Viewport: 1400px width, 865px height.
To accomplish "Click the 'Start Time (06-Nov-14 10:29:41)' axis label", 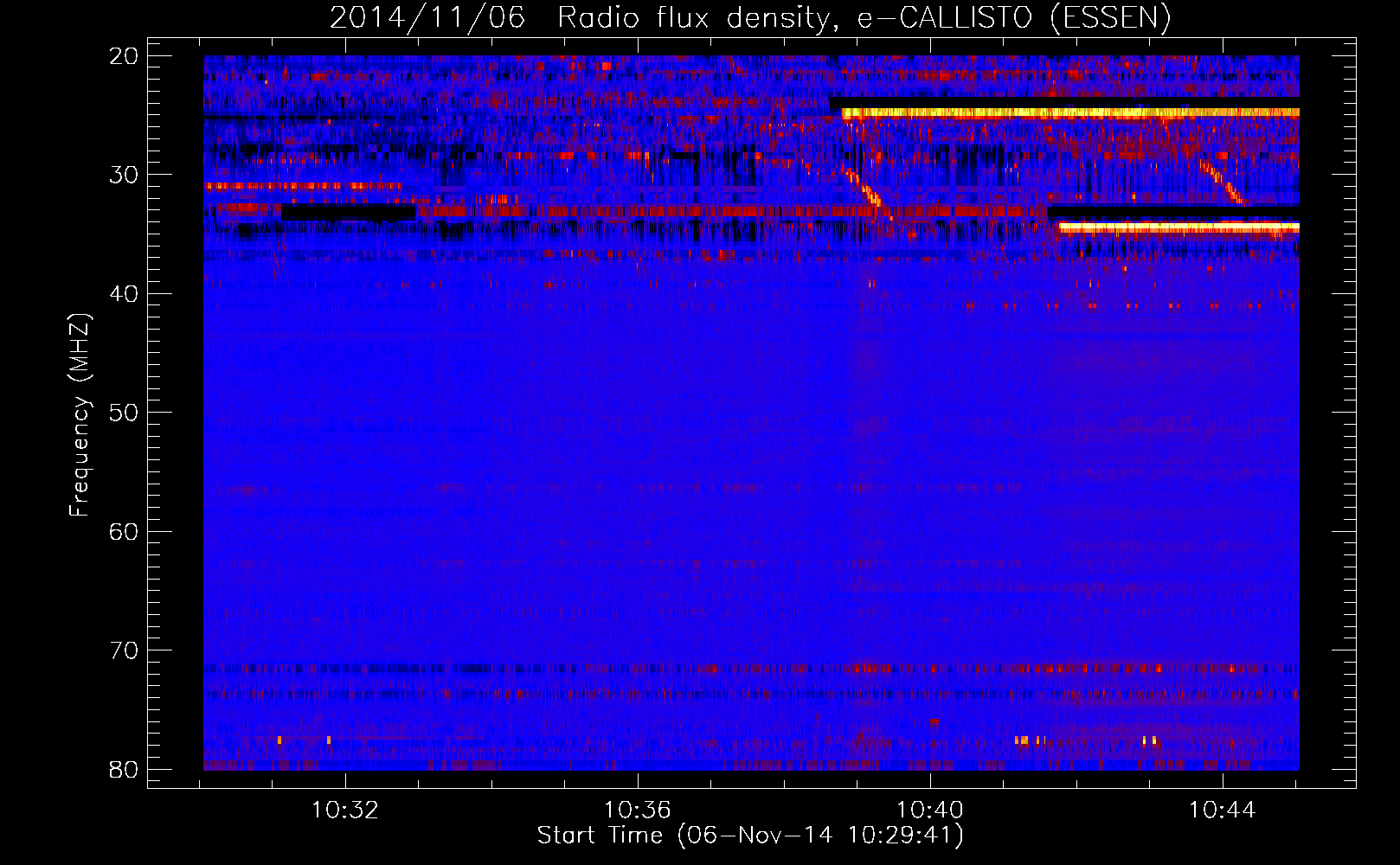I will [x=750, y=836].
